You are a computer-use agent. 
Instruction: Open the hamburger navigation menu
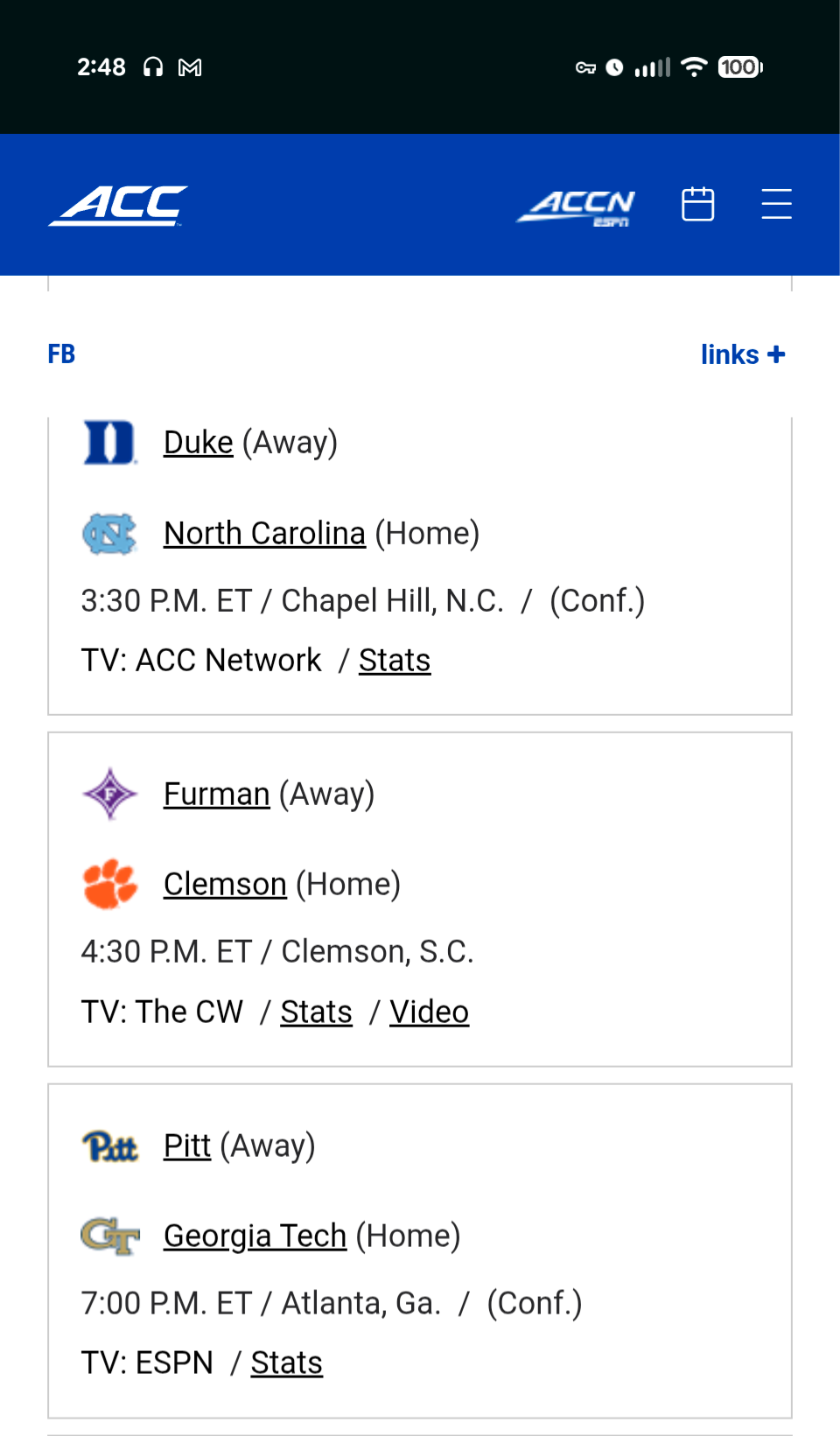pyautogui.click(x=776, y=204)
